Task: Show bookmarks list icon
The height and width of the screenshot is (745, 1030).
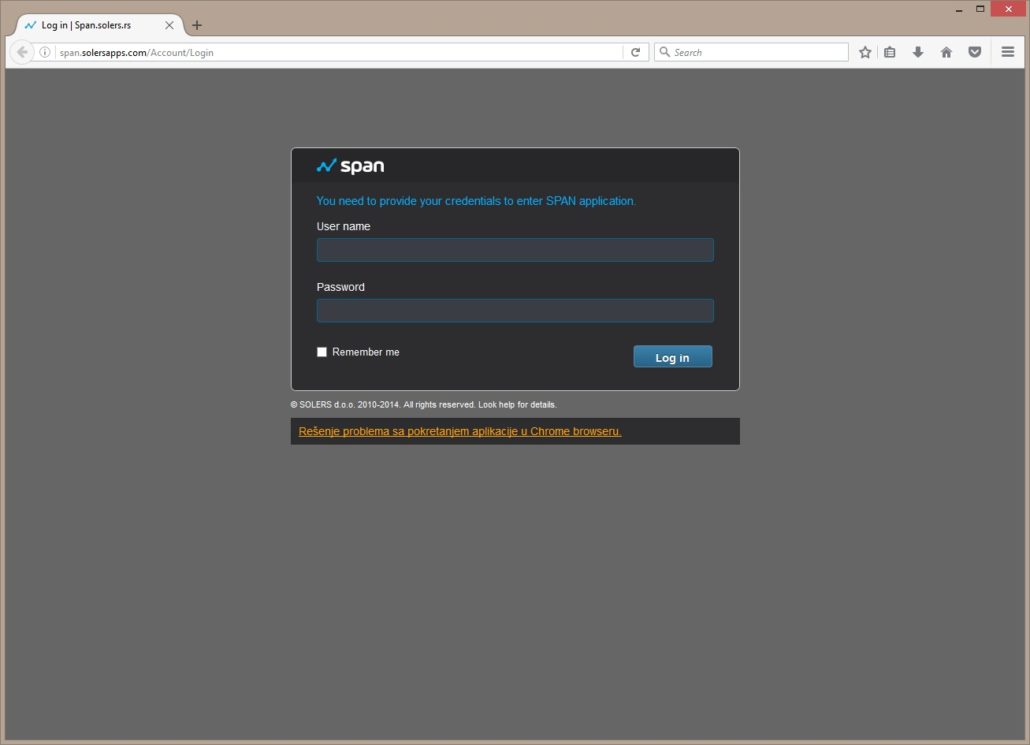Action: tap(889, 52)
